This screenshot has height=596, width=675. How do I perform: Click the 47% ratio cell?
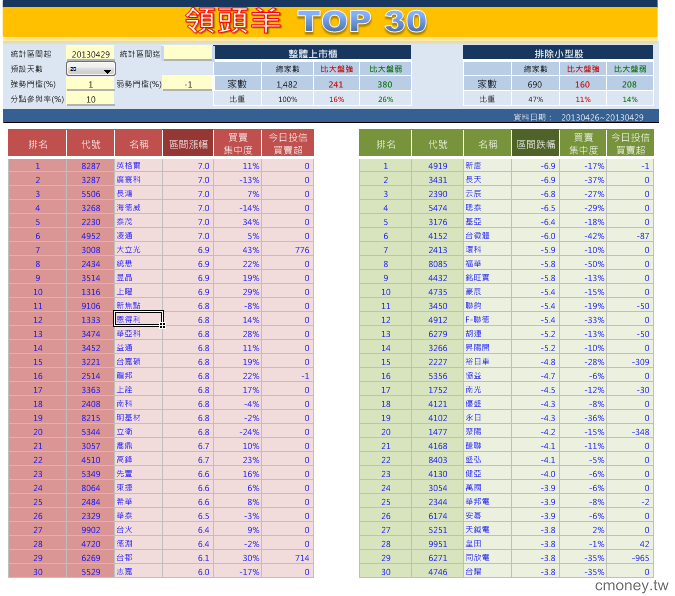click(x=535, y=99)
